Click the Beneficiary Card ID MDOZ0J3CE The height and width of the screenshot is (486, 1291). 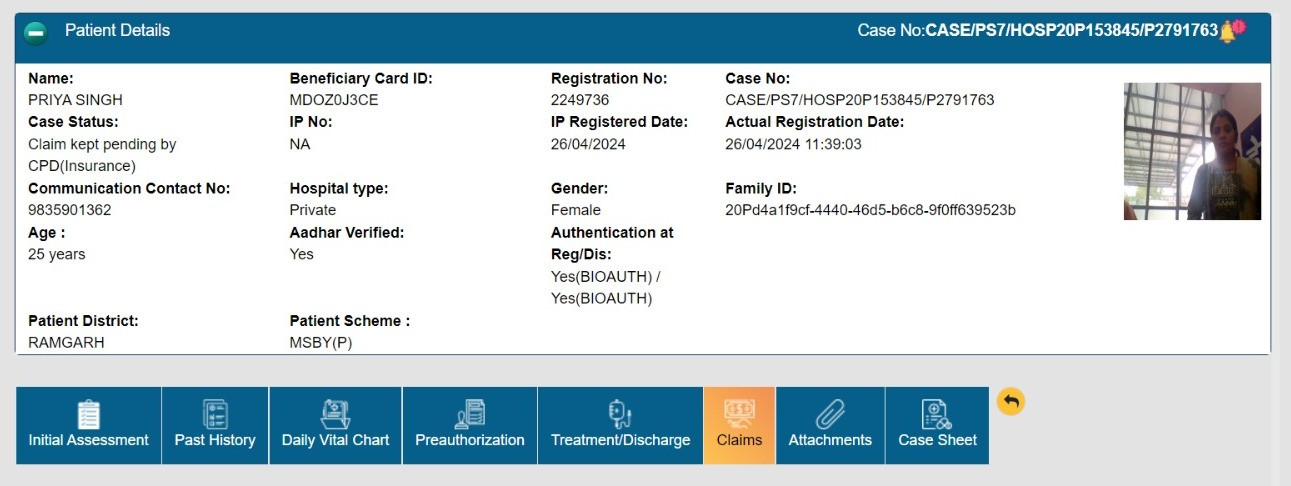pos(334,100)
